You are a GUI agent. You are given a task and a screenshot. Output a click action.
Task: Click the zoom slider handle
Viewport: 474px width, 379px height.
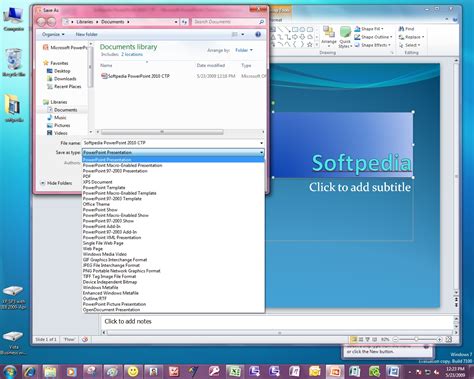tap(416, 339)
